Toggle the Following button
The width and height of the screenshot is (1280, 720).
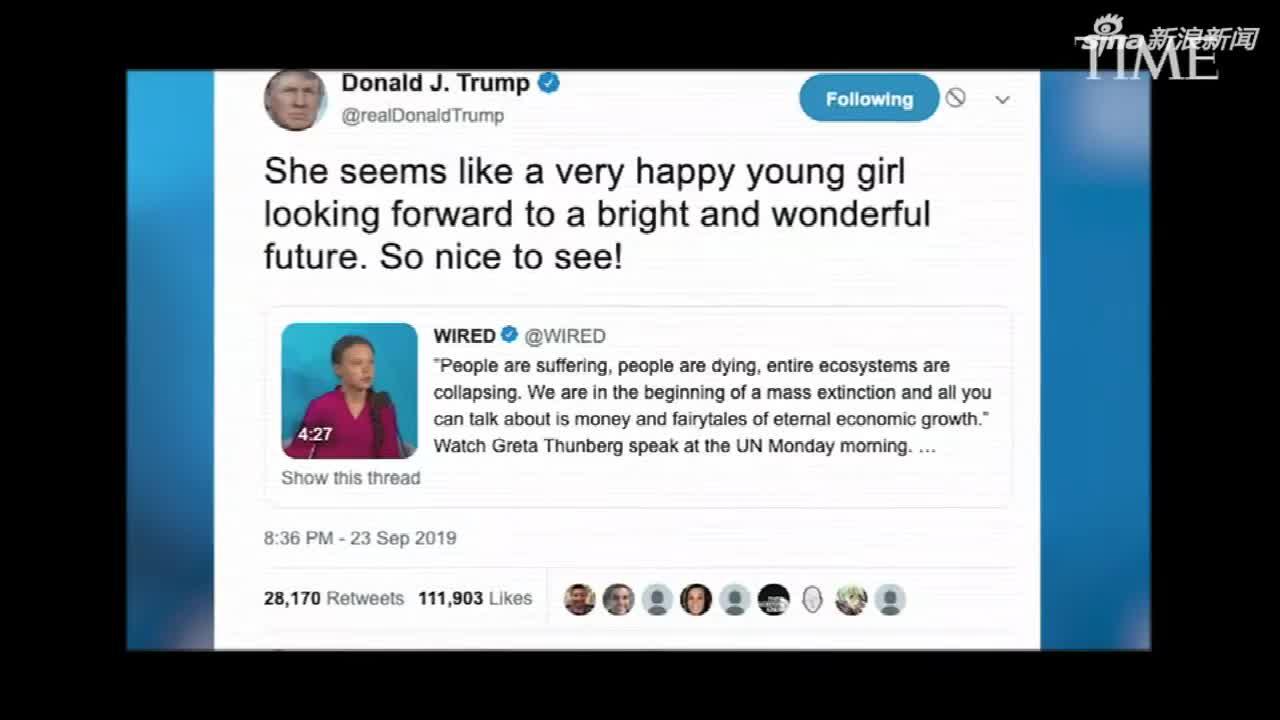869,98
